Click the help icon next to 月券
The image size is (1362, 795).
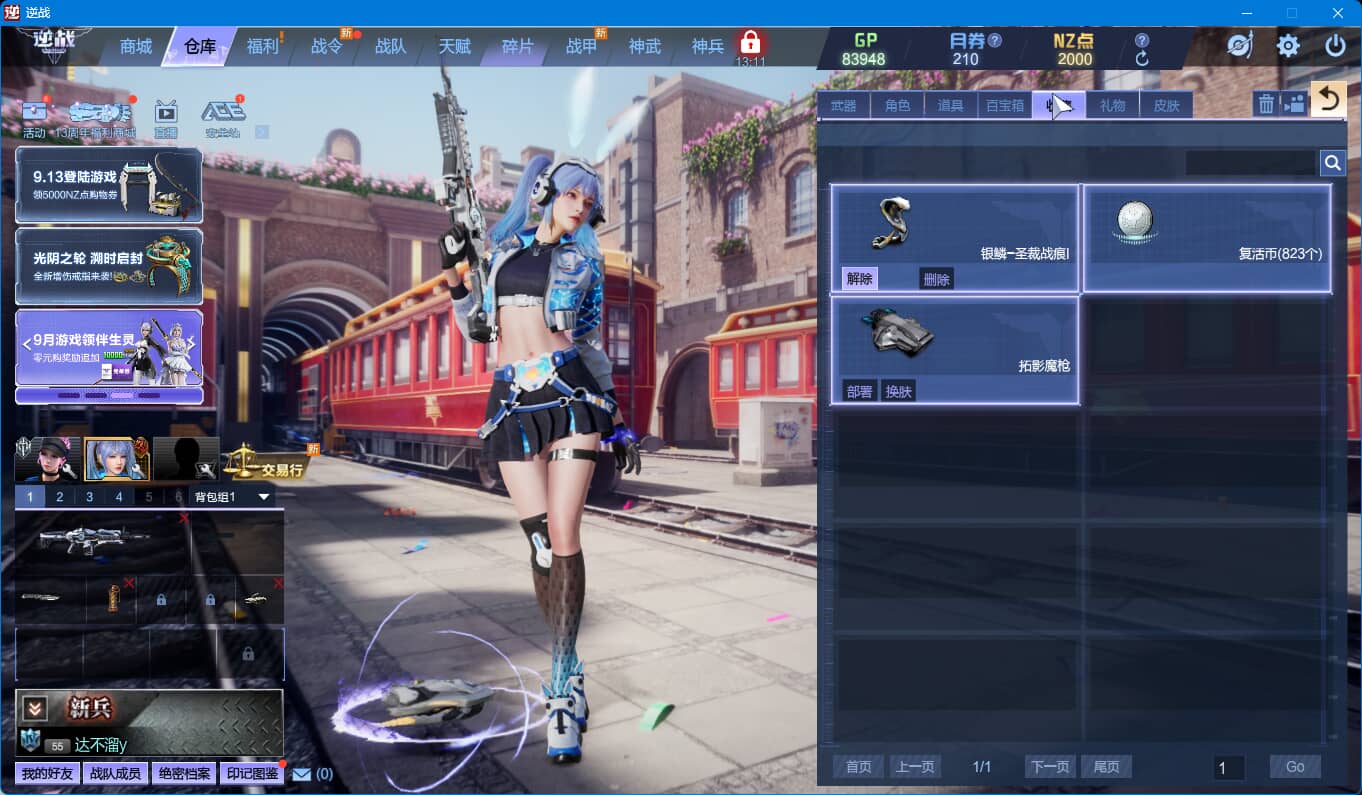(994, 41)
